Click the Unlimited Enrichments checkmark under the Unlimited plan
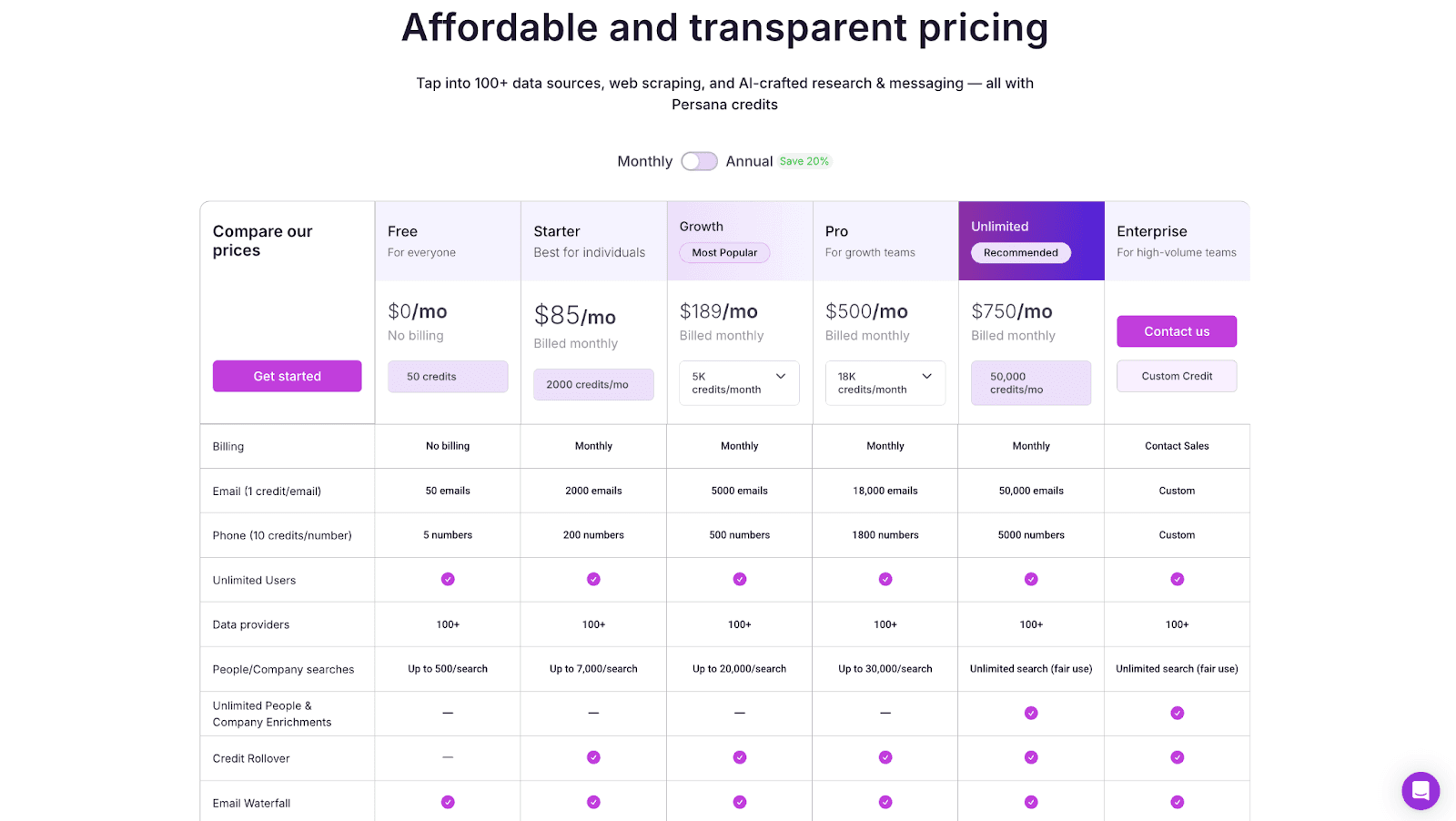Image resolution: width=1456 pixels, height=821 pixels. click(x=1030, y=713)
